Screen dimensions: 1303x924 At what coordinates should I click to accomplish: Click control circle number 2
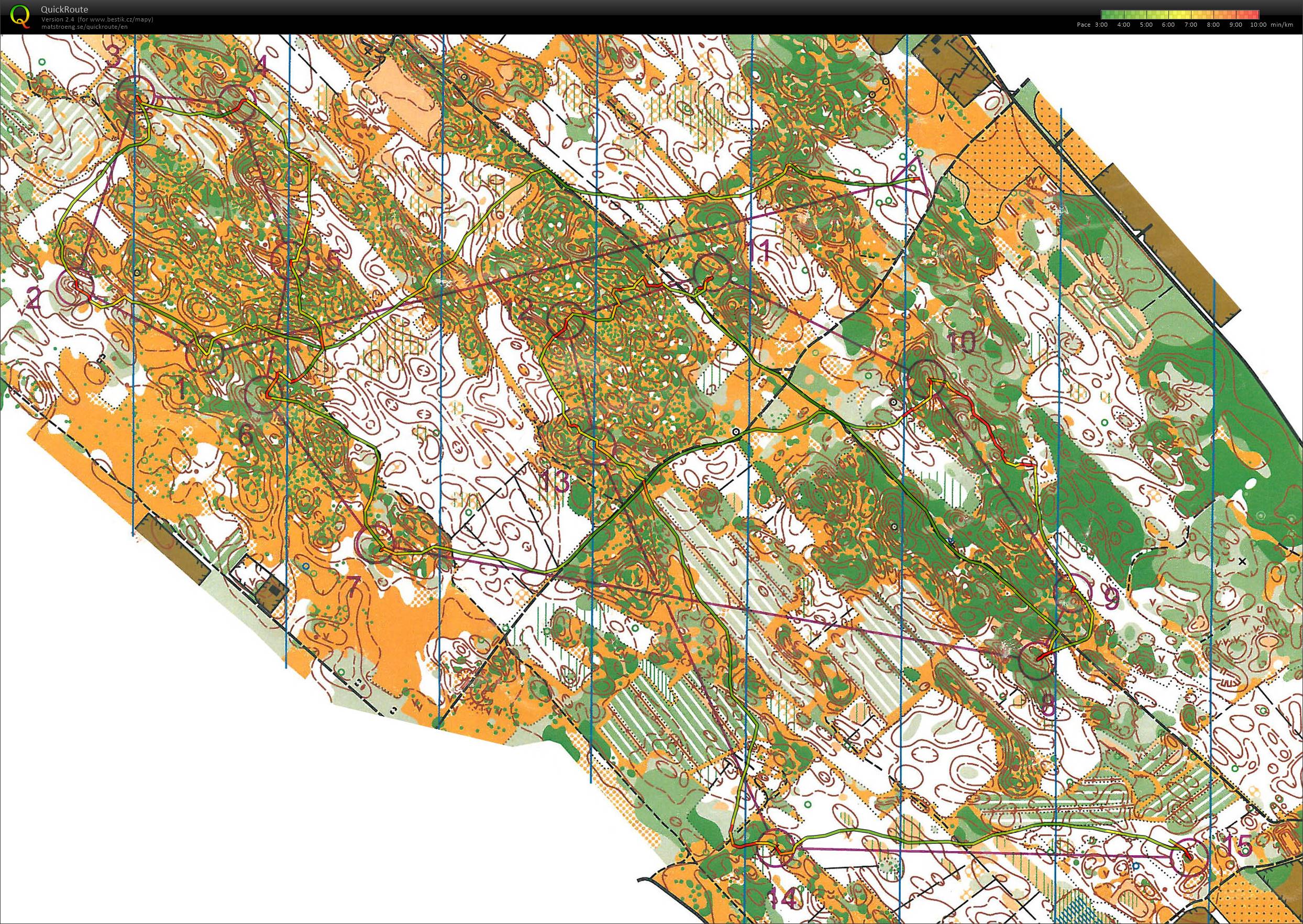click(x=76, y=289)
